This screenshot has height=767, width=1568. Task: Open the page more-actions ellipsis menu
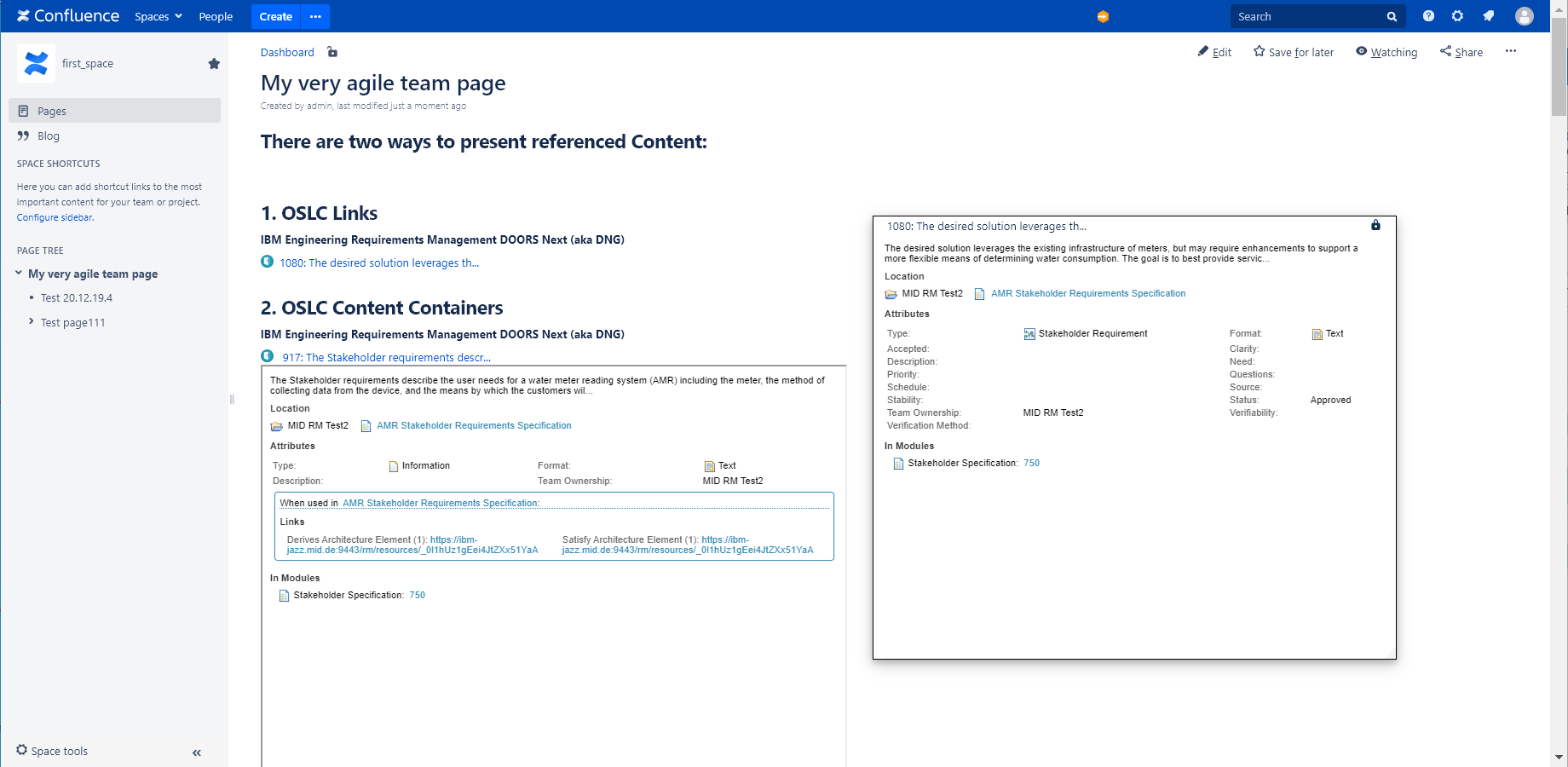click(x=1511, y=51)
